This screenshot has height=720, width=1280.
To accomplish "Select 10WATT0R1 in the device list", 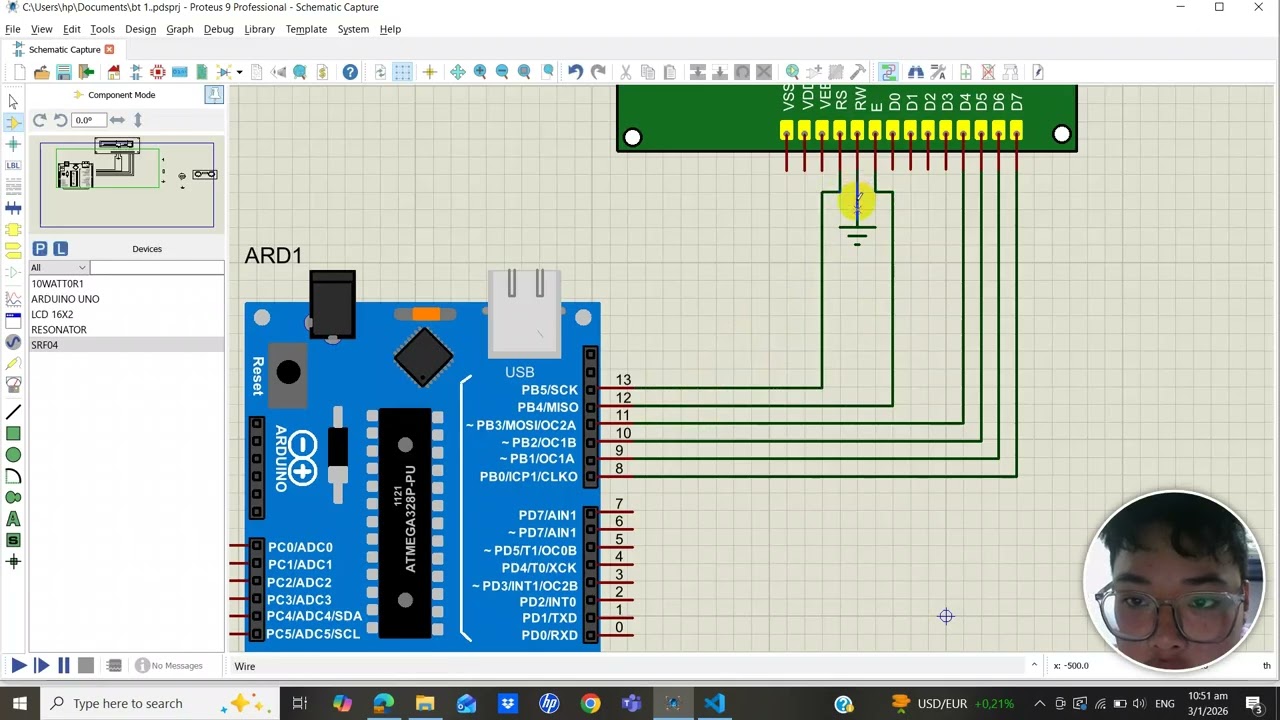I will [126, 284].
